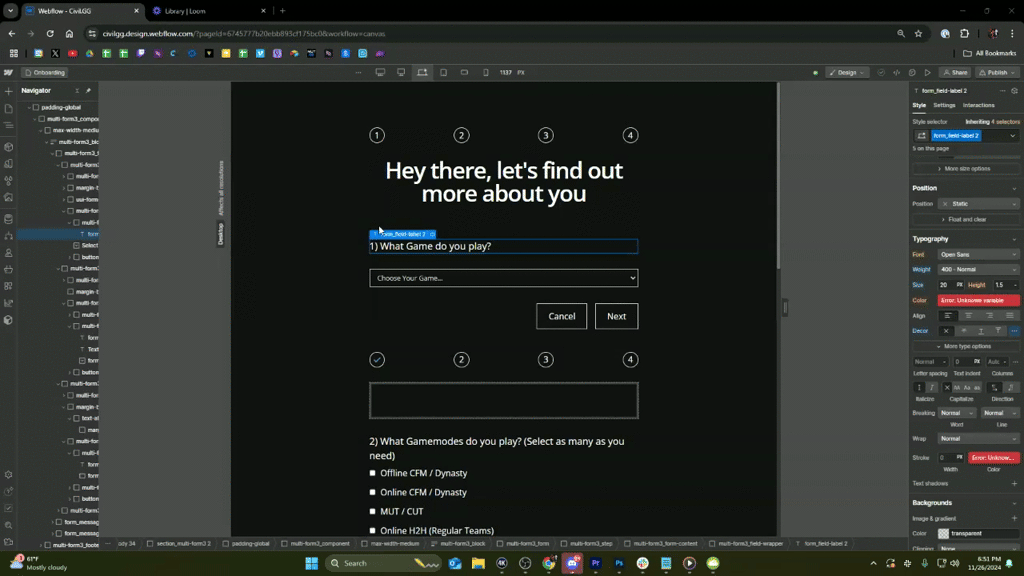
Task: Open the Choose Your Game dropdown
Action: point(503,278)
